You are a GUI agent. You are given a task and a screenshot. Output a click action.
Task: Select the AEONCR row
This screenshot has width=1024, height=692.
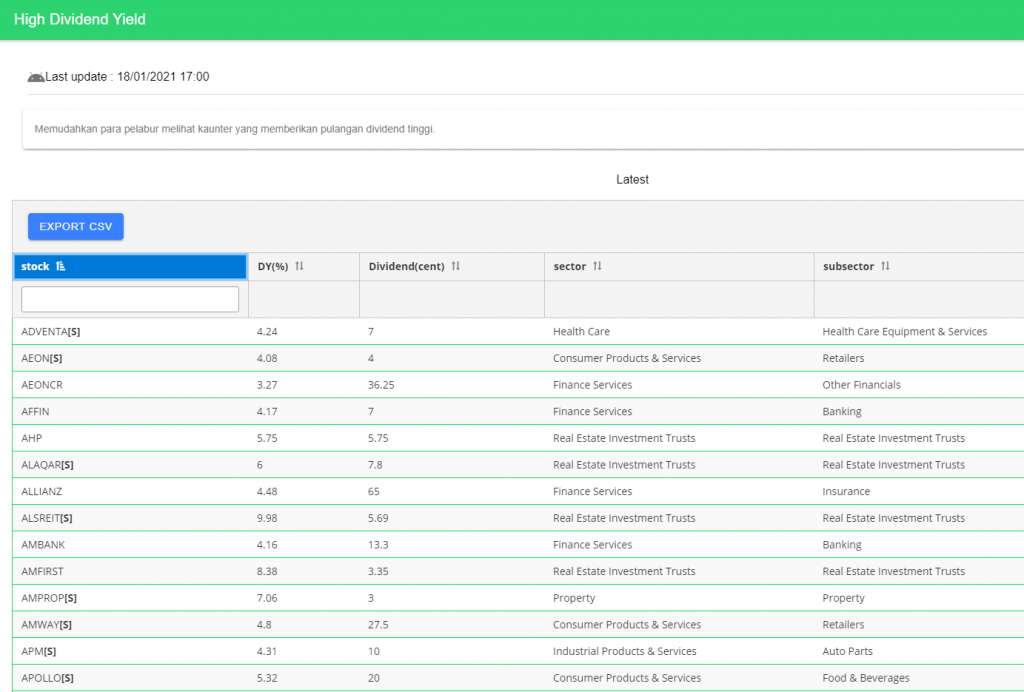click(x=42, y=385)
